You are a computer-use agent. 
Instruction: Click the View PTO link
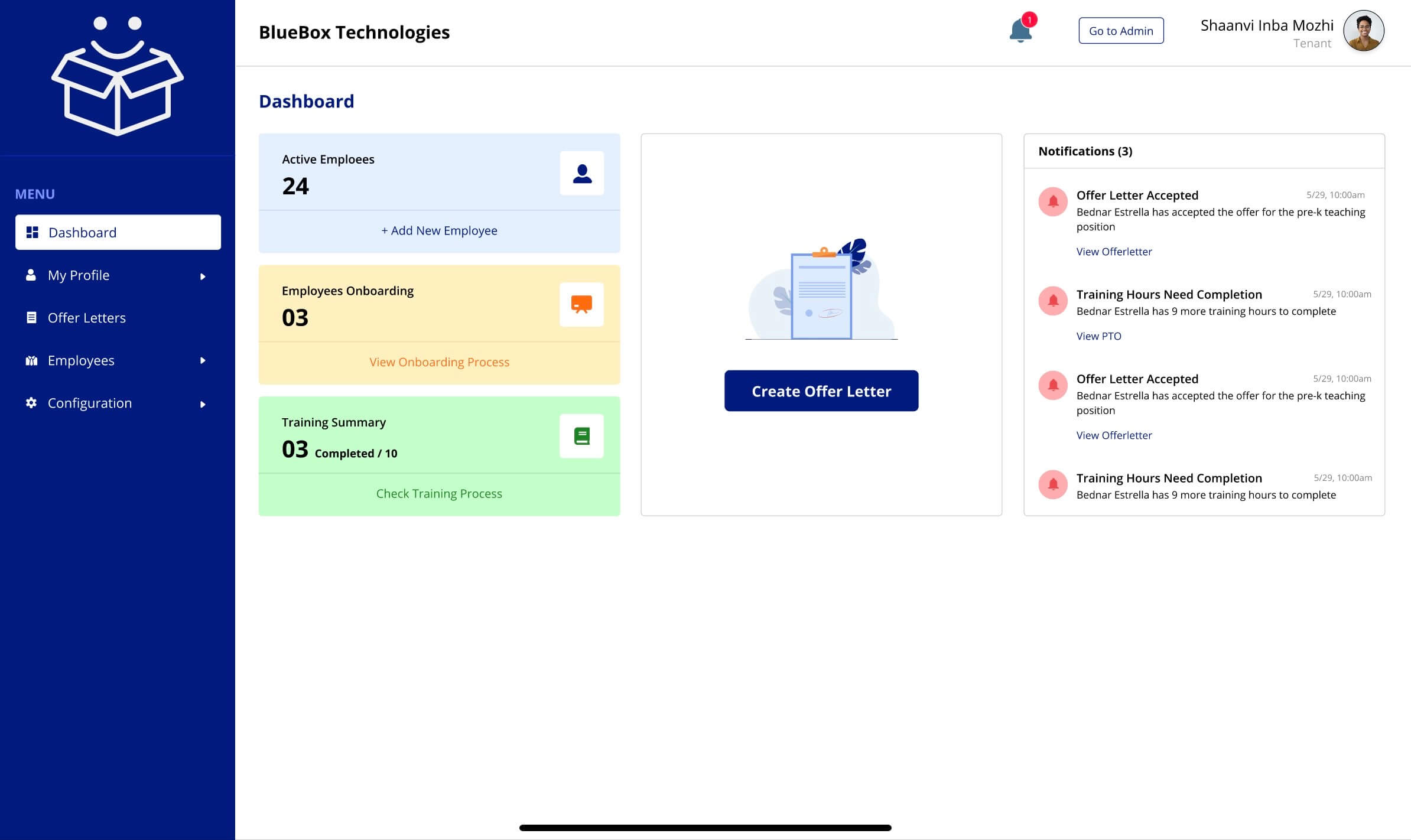1098,336
